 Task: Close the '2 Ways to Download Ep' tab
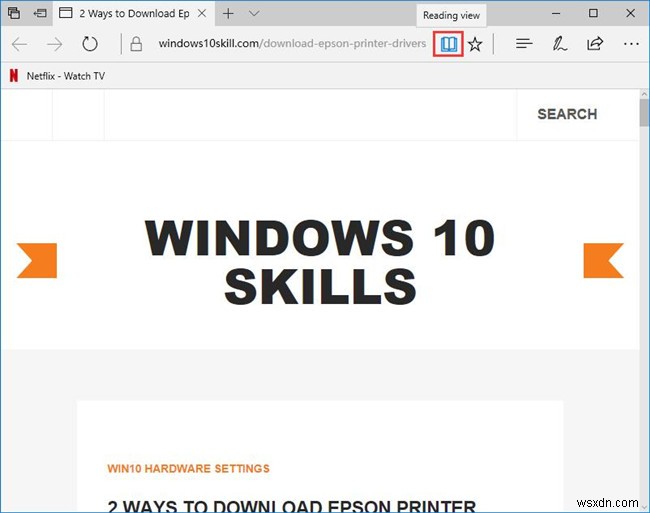pyautogui.click(x=202, y=13)
